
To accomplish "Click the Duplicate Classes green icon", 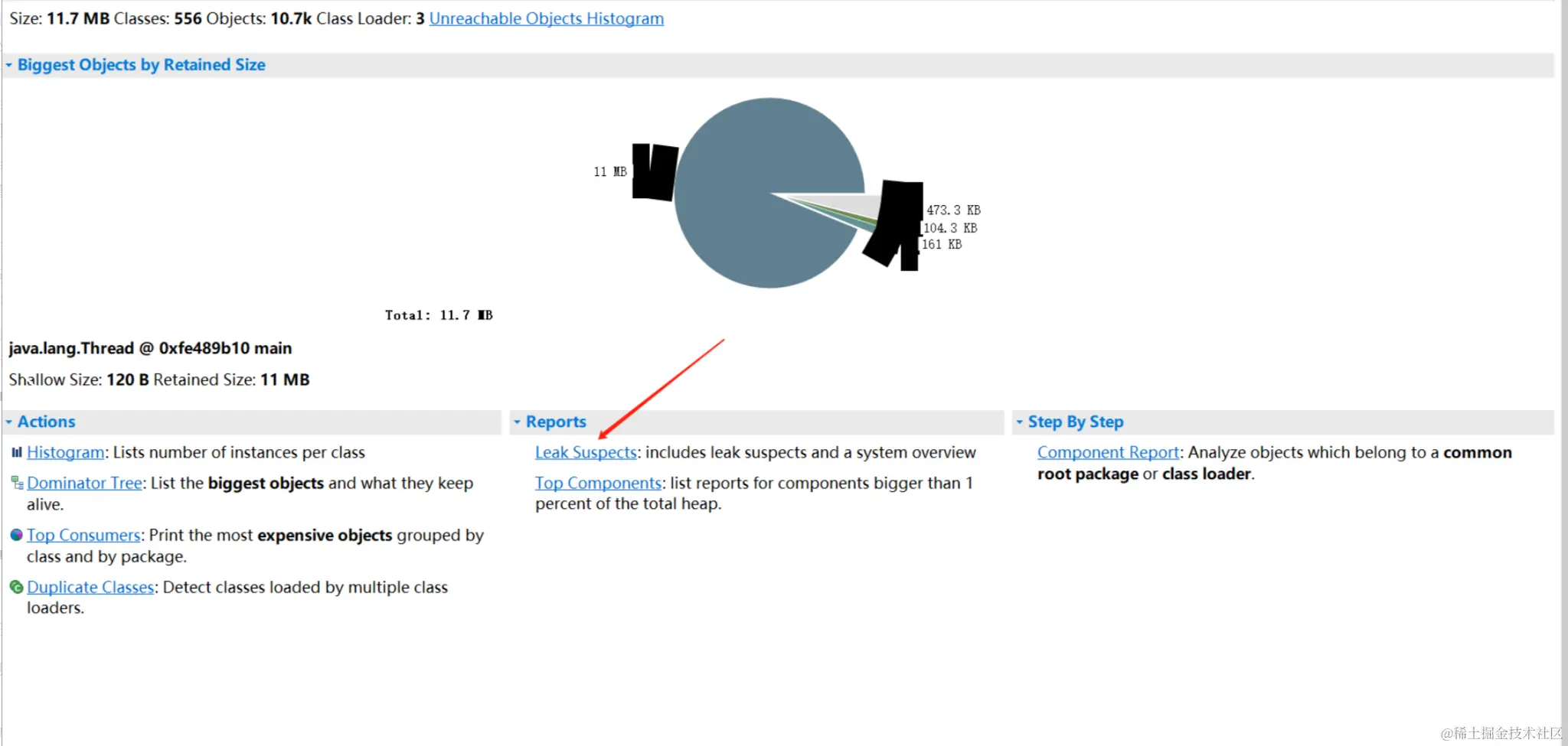I will tap(17, 588).
